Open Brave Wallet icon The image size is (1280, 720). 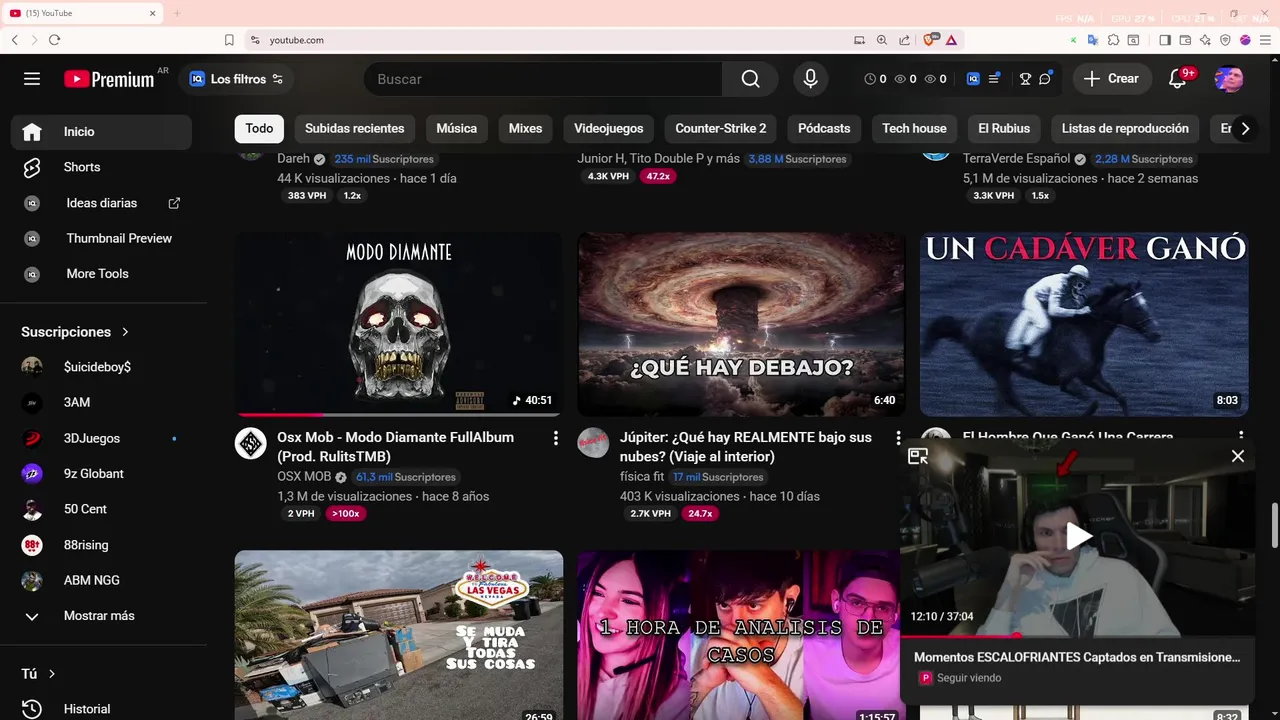pos(1185,40)
